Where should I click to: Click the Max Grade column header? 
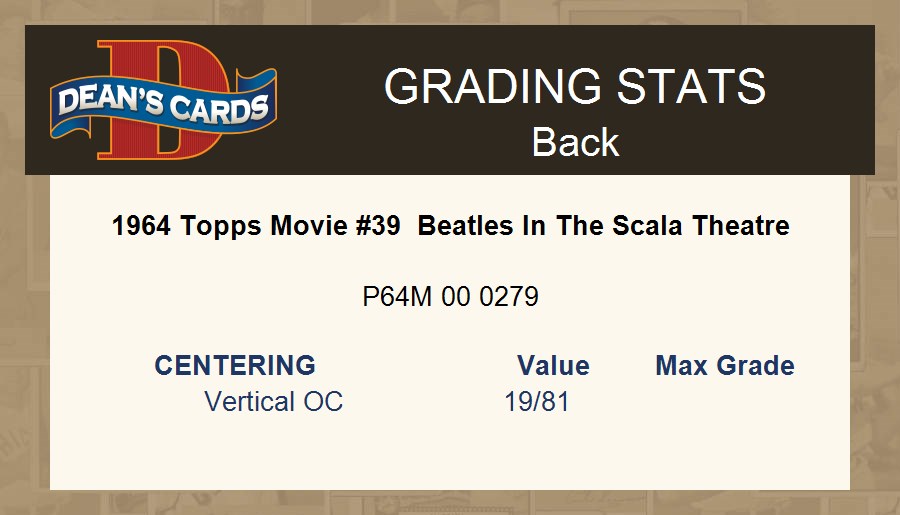pos(725,366)
